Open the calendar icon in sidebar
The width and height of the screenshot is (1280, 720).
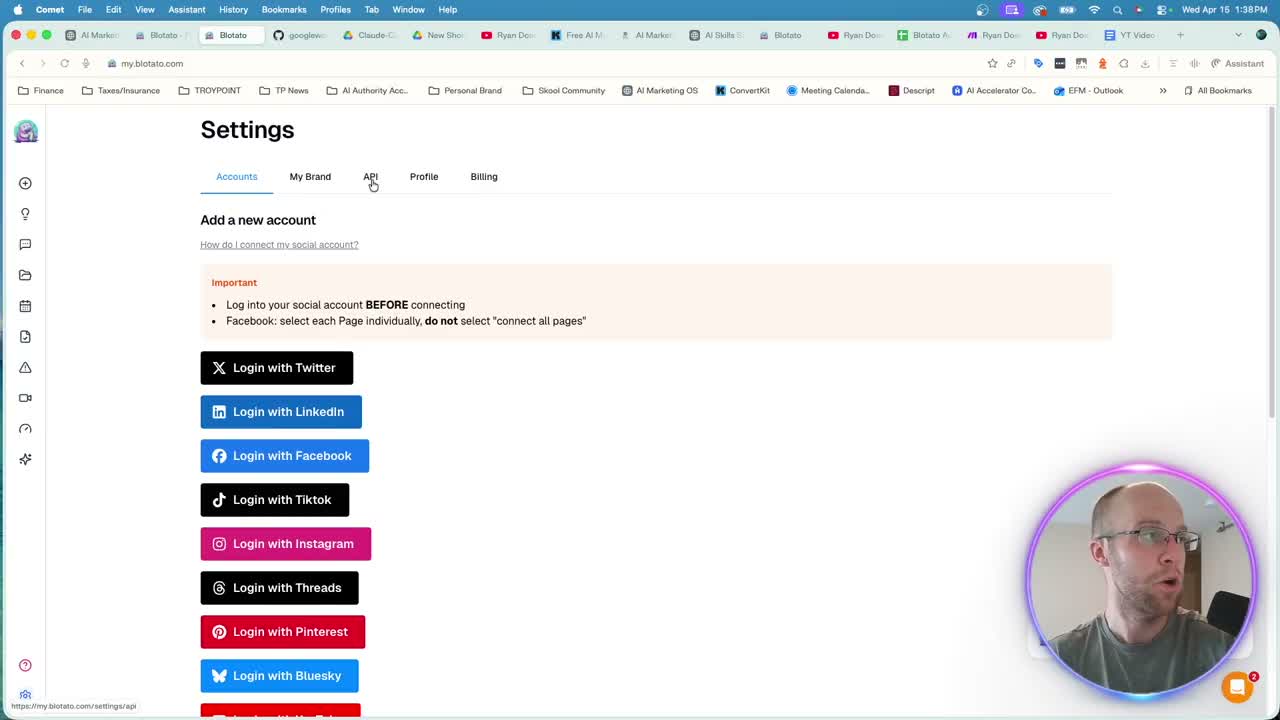click(x=25, y=306)
